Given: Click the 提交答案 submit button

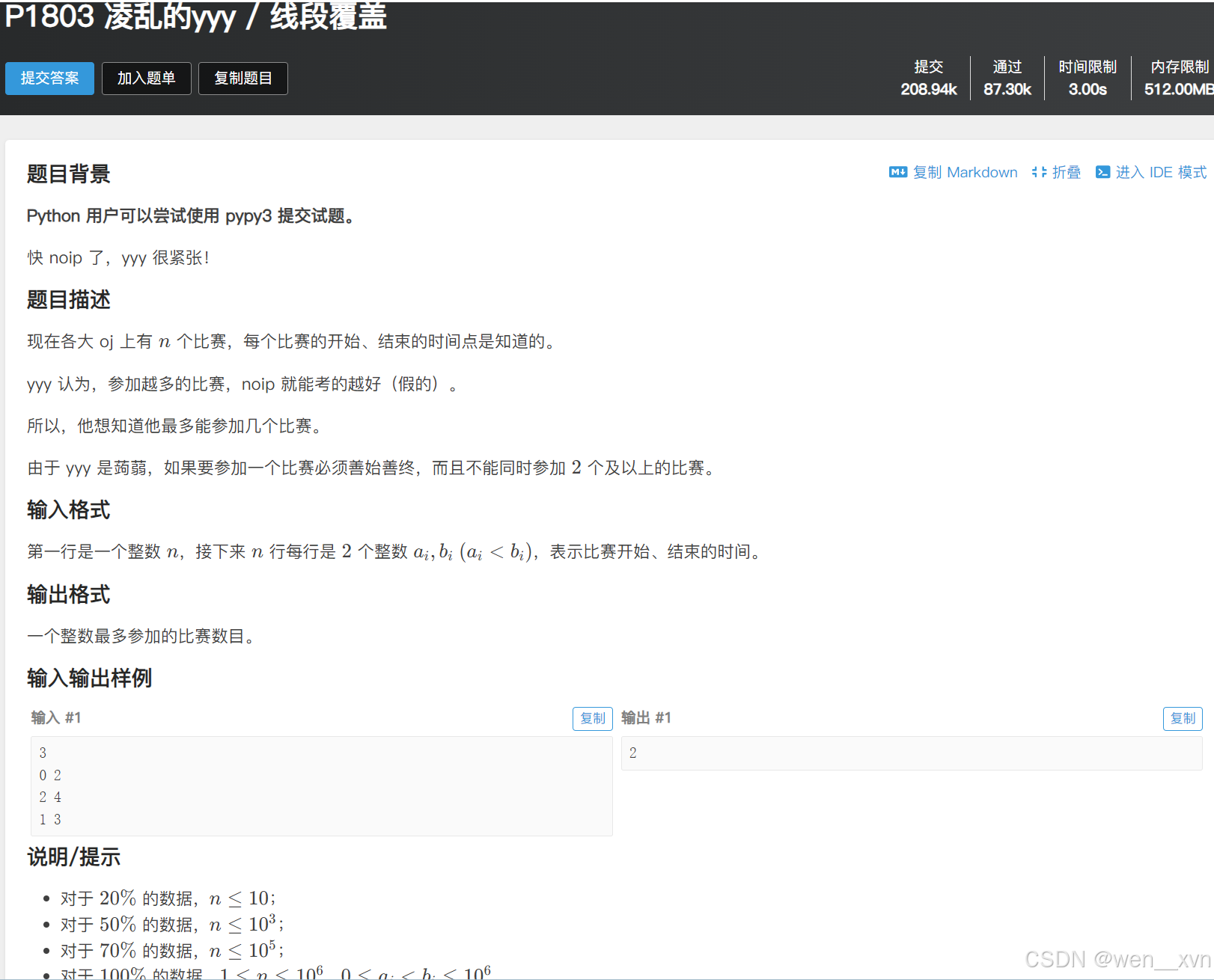Looking at the screenshot, I should (49, 78).
